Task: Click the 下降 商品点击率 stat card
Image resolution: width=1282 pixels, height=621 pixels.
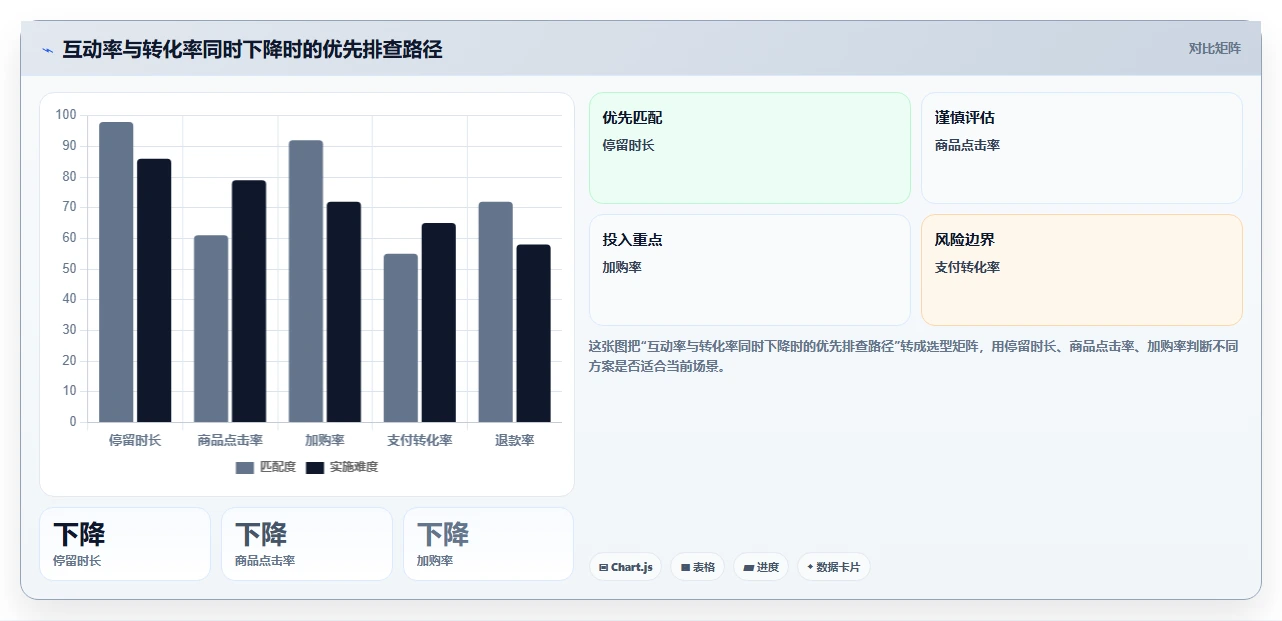Action: (307, 544)
